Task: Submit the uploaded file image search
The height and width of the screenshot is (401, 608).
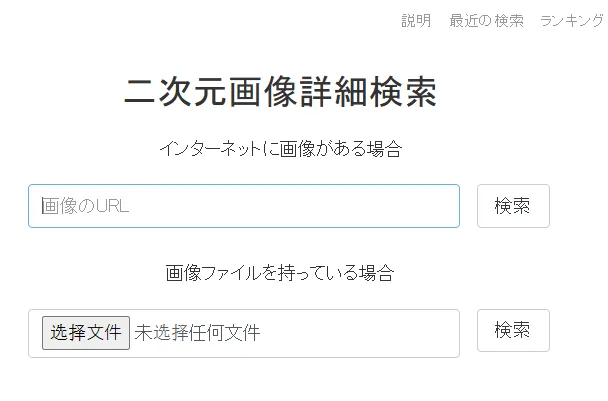Action: click(513, 330)
